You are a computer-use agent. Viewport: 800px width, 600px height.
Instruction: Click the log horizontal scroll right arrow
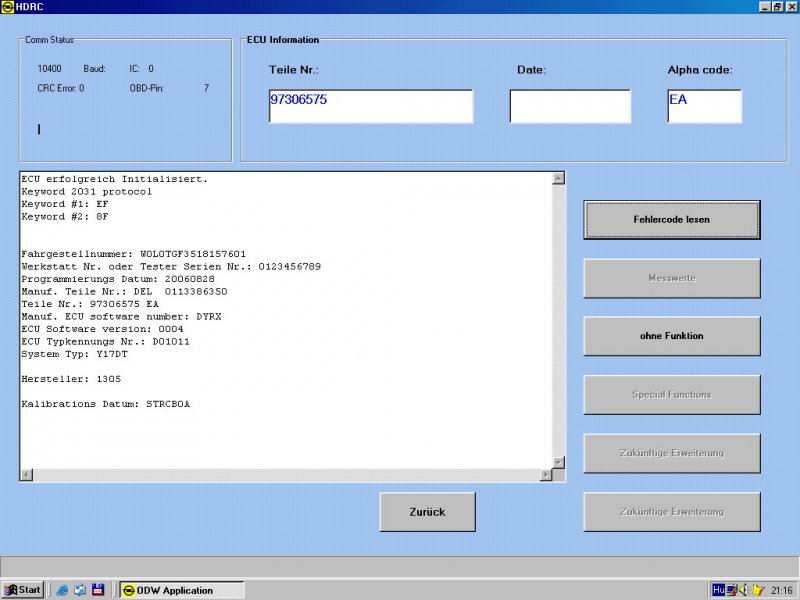point(546,475)
